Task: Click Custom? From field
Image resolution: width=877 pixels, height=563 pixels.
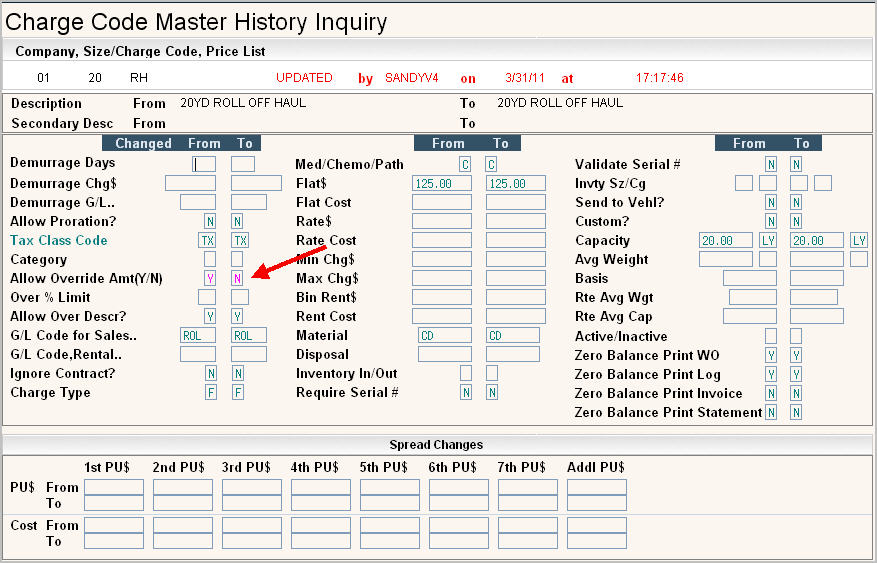Action: coord(771,221)
